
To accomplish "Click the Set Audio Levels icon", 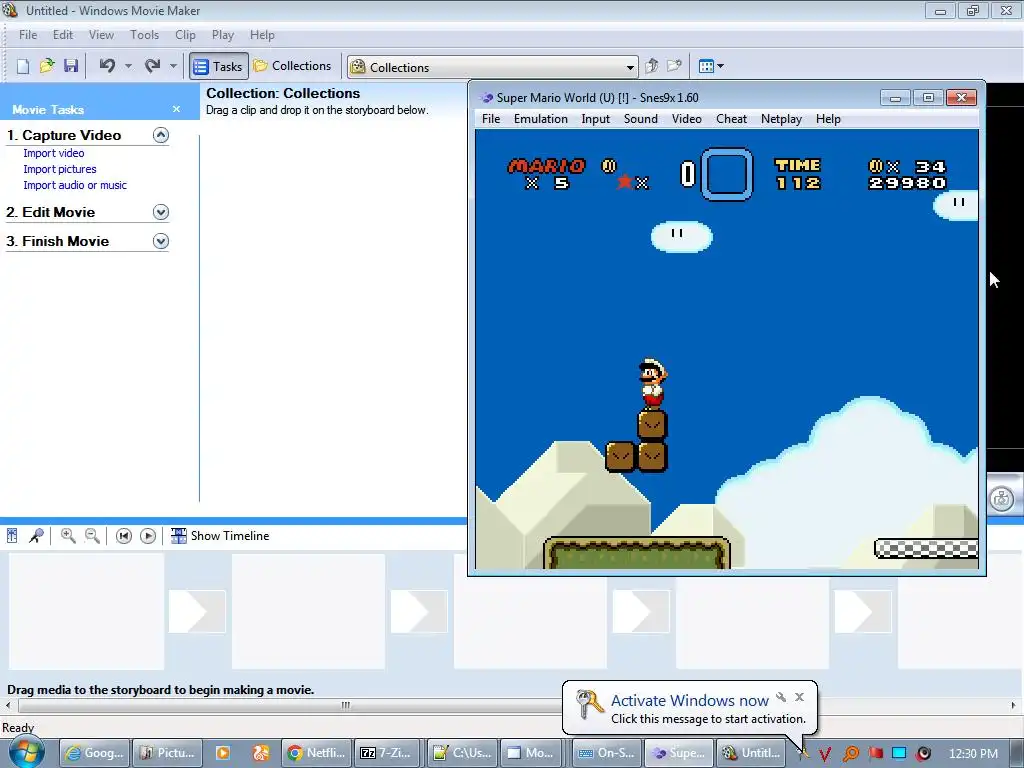I will 12,536.
